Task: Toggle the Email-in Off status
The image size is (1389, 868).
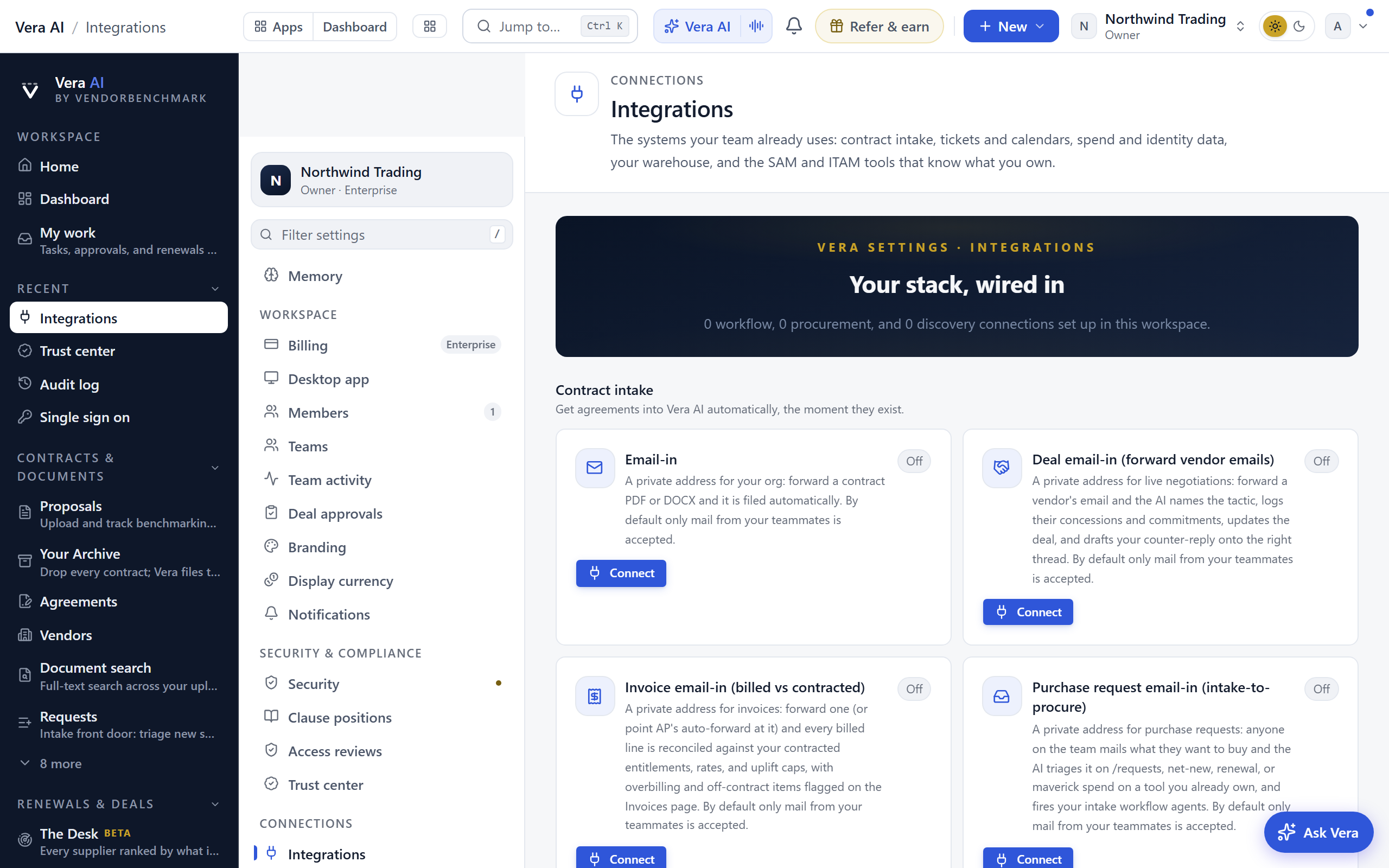Action: click(914, 461)
